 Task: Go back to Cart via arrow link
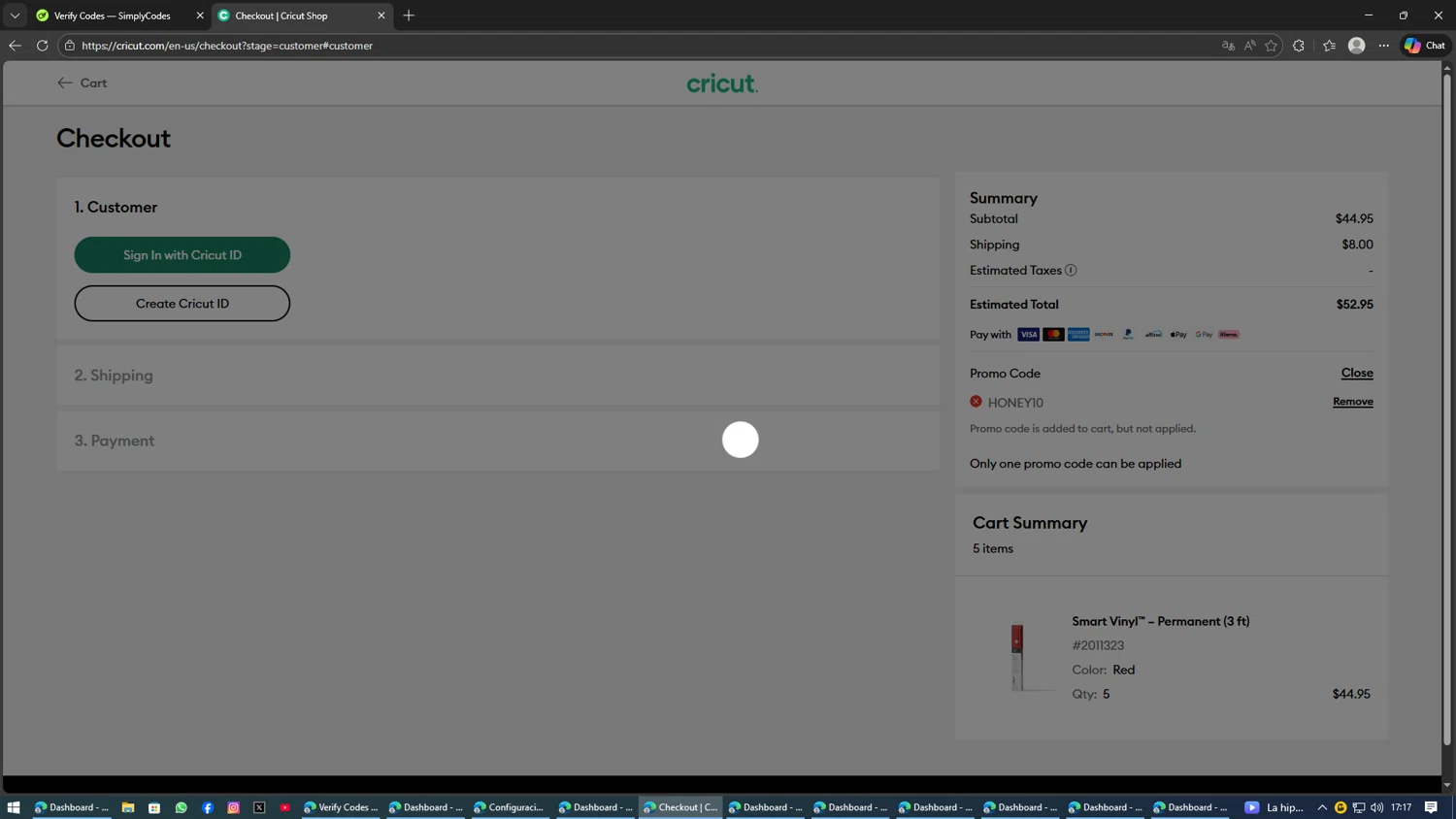[82, 82]
